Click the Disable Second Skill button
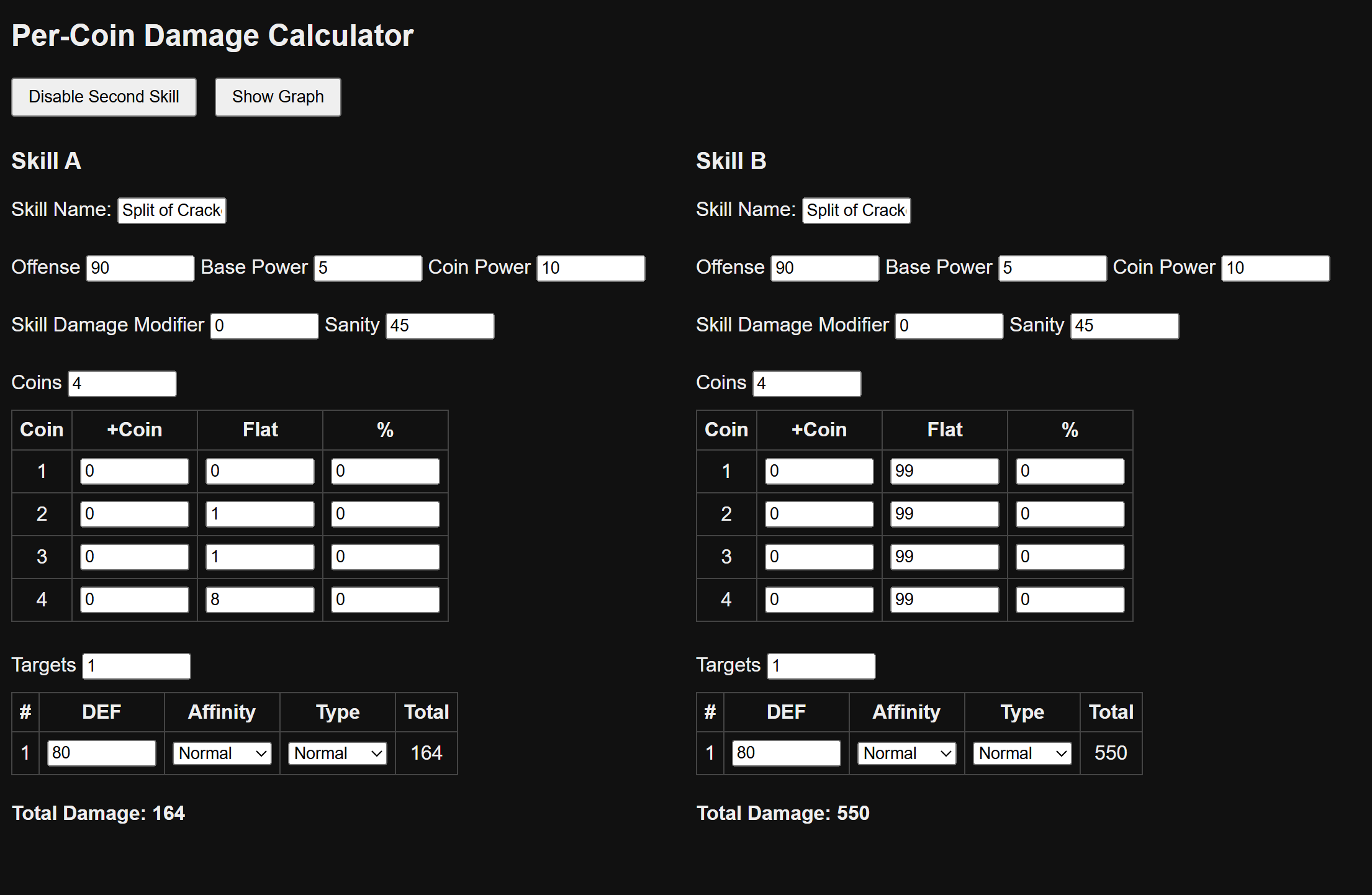This screenshot has height=895, width=1372. (x=104, y=97)
